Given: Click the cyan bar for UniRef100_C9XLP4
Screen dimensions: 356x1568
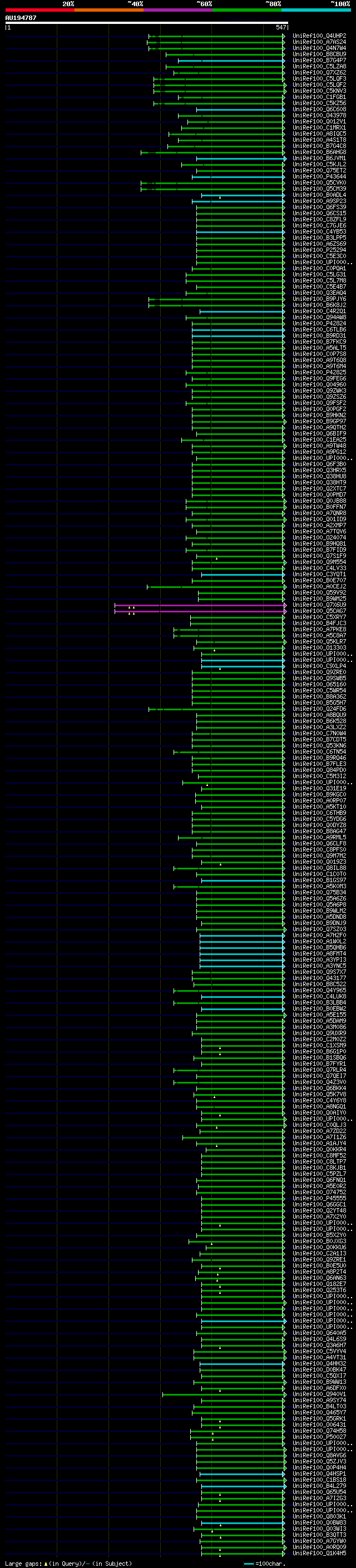Looking at the screenshot, I should tap(243, 666).
